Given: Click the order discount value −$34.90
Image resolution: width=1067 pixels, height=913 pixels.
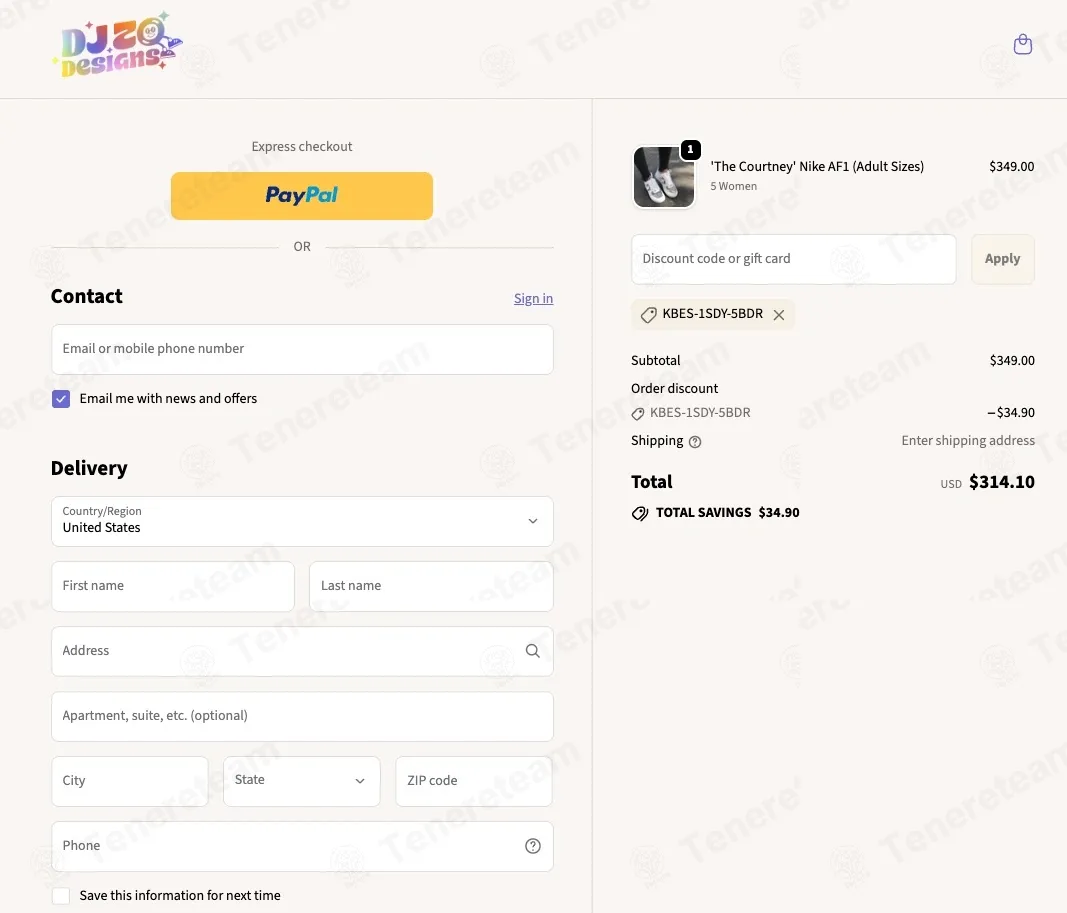Looking at the screenshot, I should point(1011,413).
